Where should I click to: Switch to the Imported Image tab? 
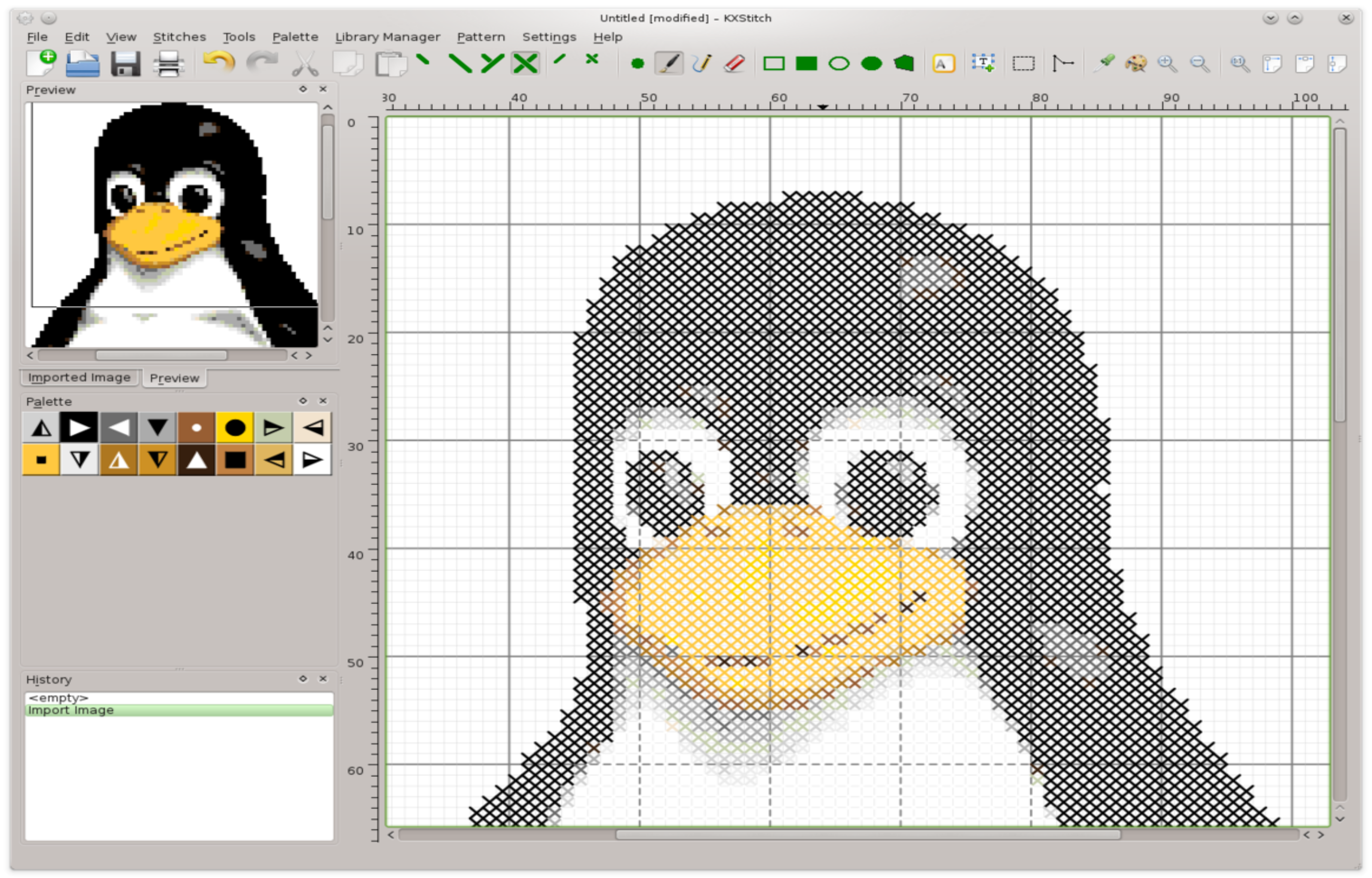[x=79, y=378]
